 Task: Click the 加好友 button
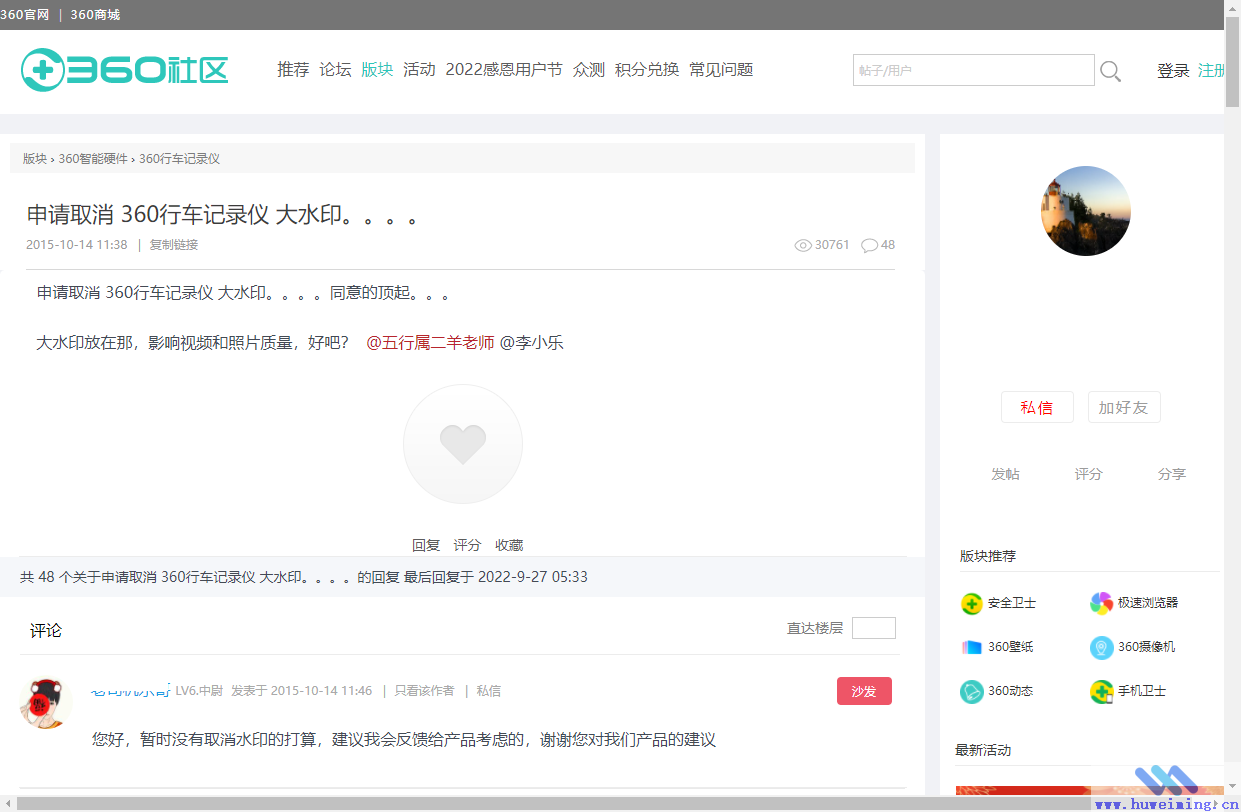[x=1124, y=407]
